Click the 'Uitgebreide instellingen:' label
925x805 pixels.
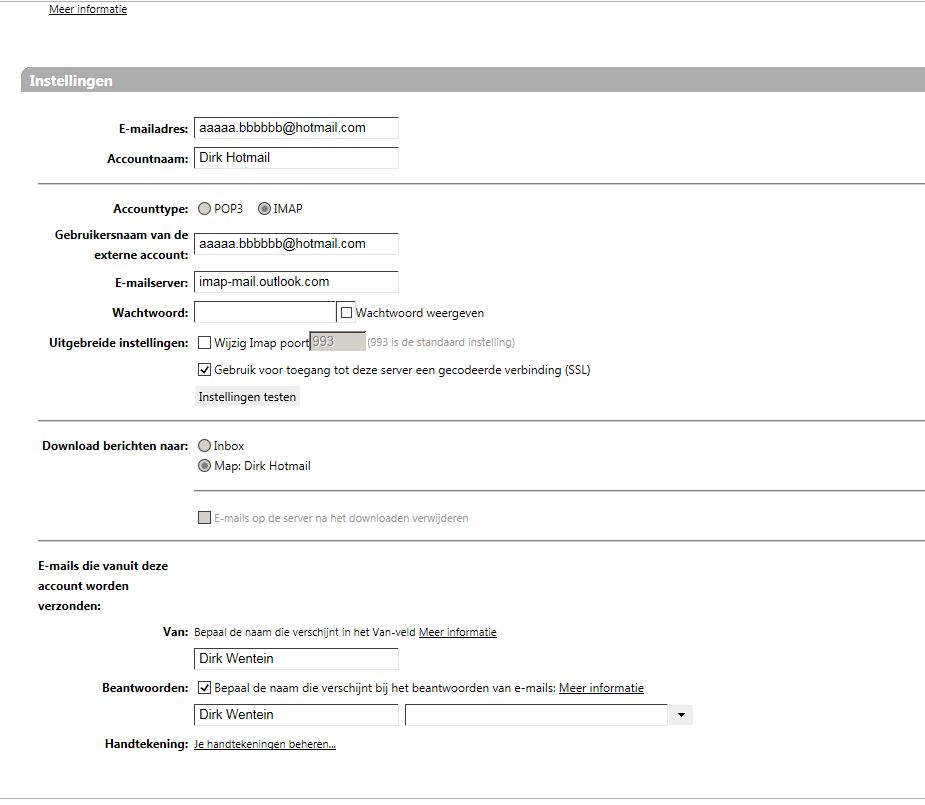coord(119,343)
